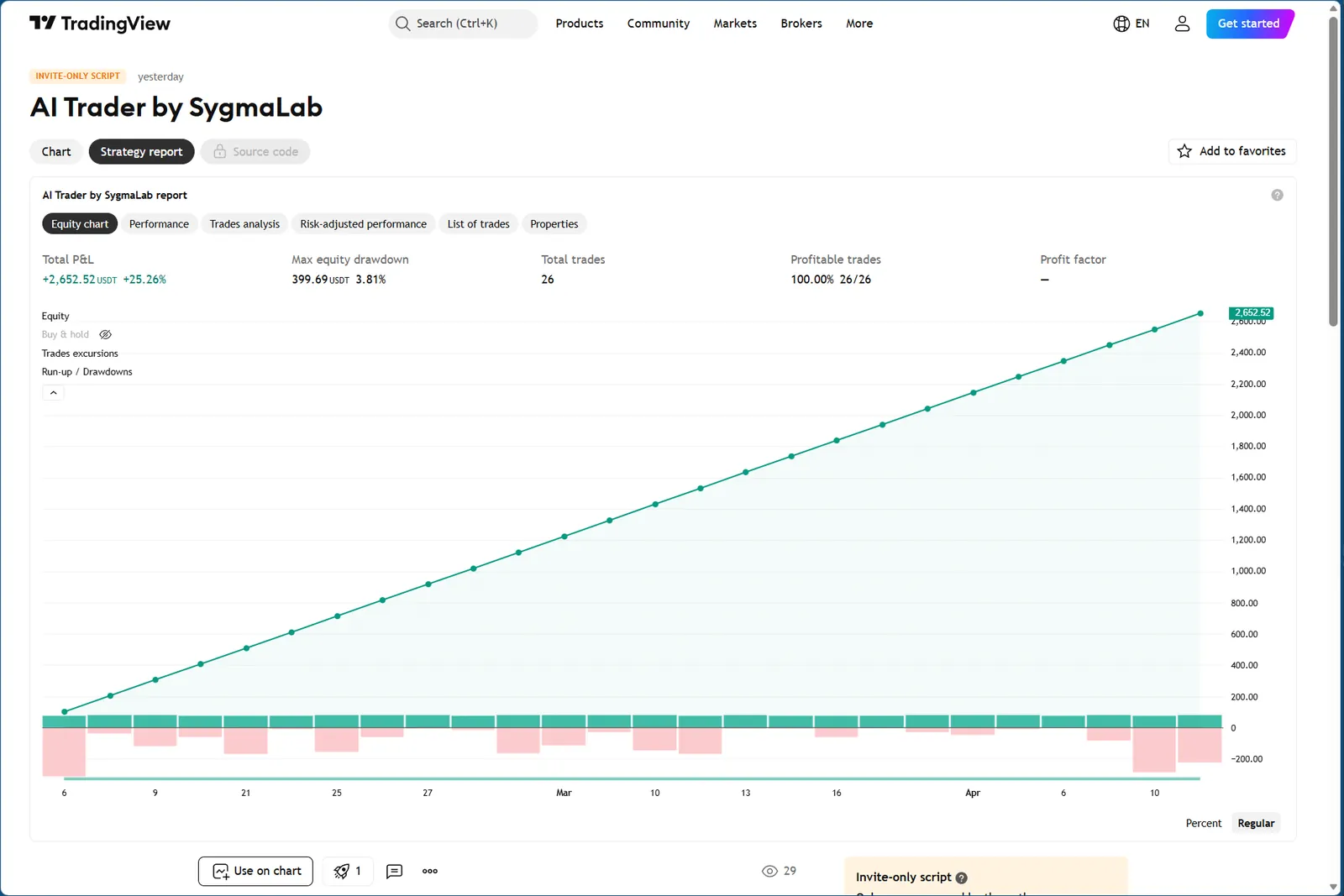Image resolution: width=1344 pixels, height=896 pixels.
Task: Click the first equity data point
Action: tap(65, 711)
